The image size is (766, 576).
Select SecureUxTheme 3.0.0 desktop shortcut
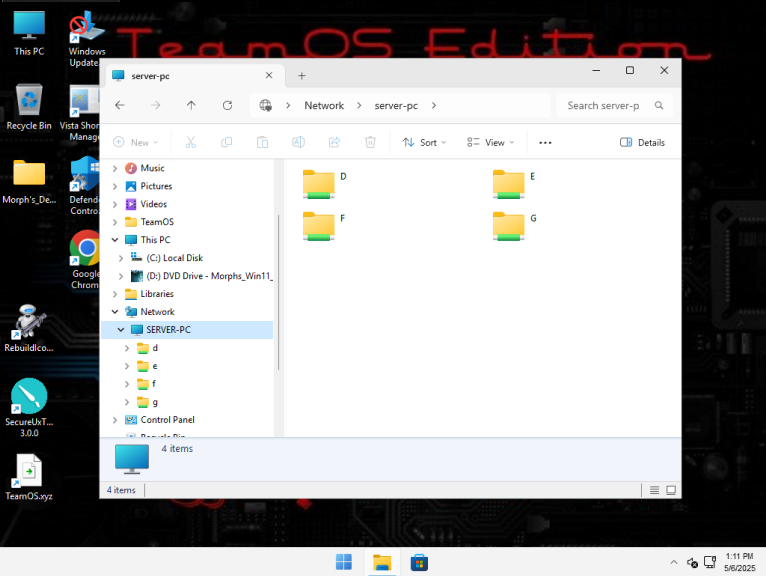29,407
